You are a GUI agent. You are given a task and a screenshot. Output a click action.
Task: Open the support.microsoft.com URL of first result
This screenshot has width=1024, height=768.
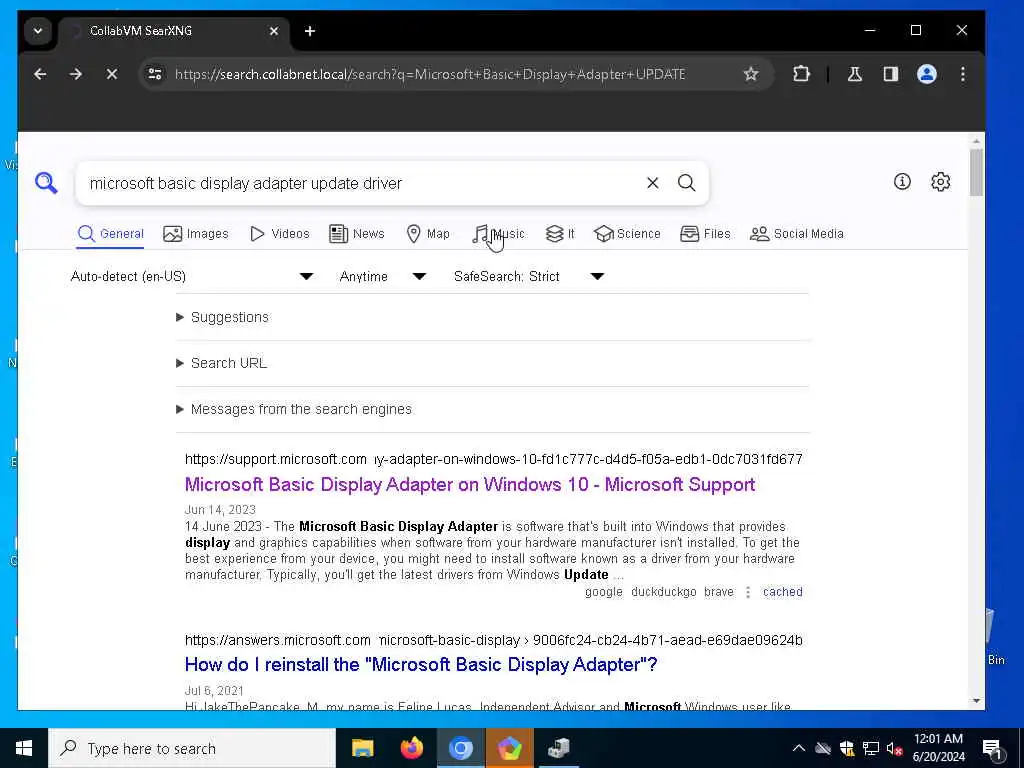point(493,459)
